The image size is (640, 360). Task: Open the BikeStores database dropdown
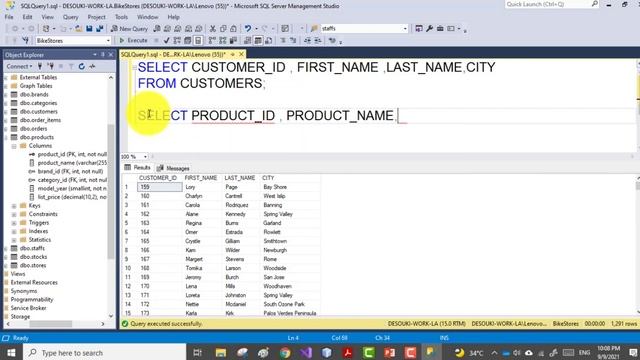[x=108, y=40]
